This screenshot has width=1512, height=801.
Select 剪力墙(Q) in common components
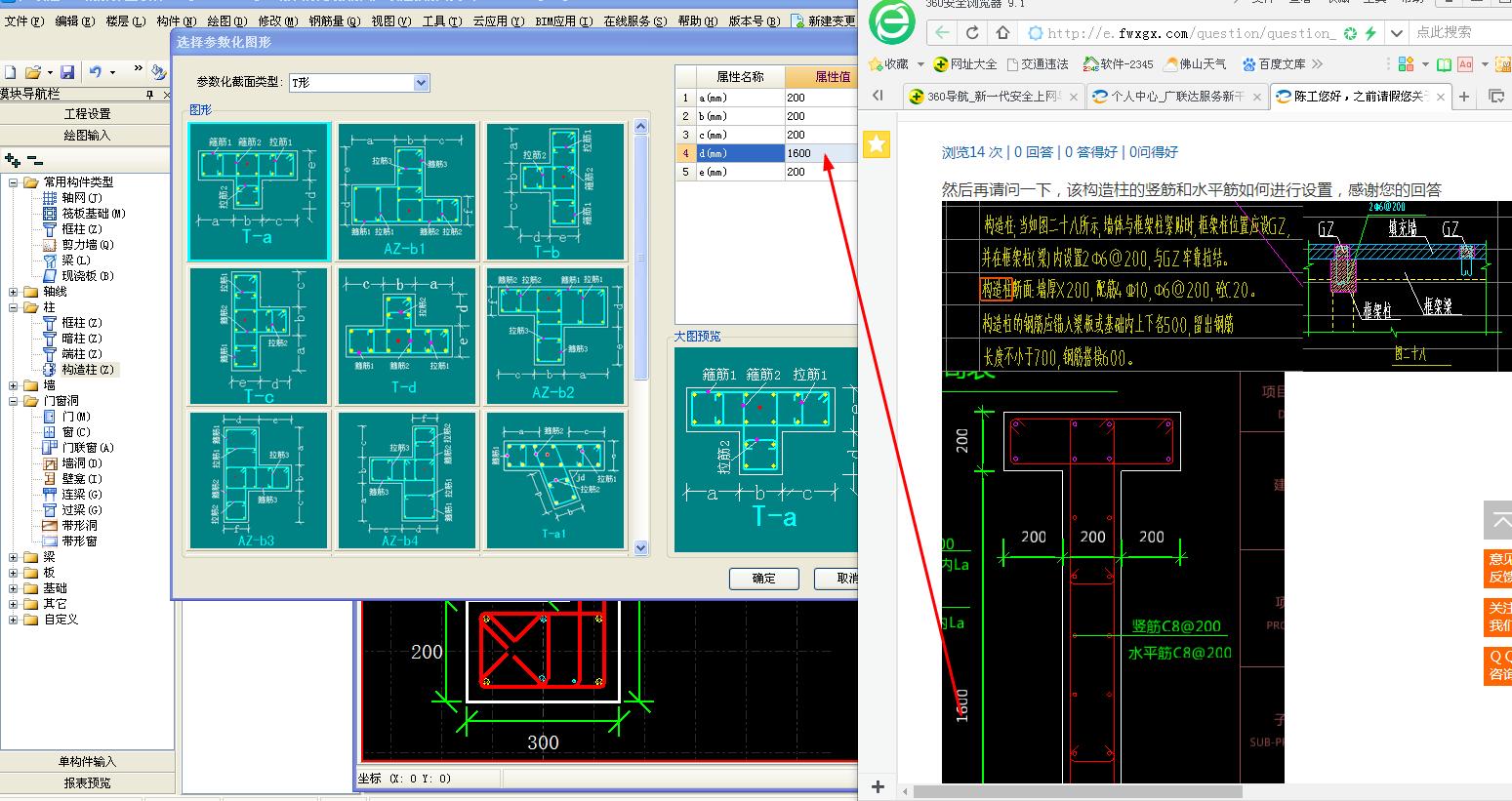[x=87, y=245]
